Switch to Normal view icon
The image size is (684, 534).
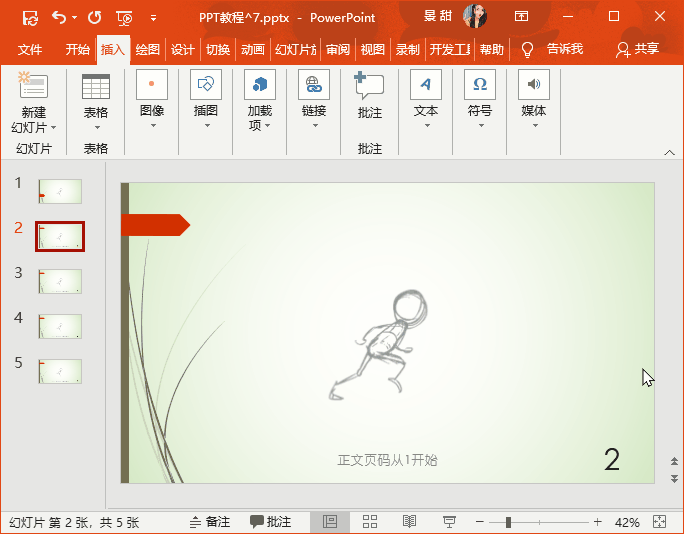(330, 522)
